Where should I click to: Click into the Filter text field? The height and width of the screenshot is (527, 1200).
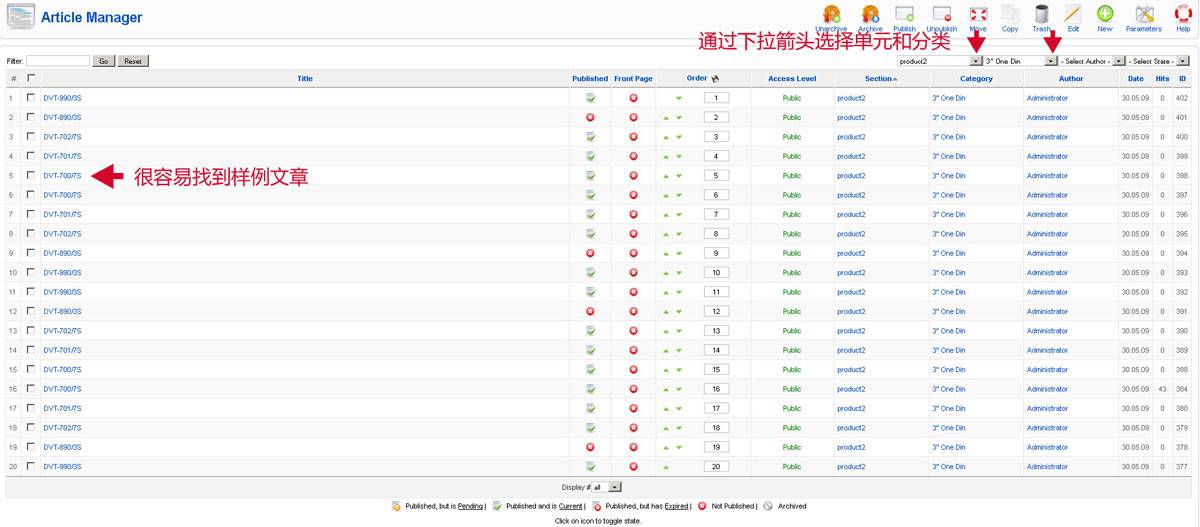58,61
